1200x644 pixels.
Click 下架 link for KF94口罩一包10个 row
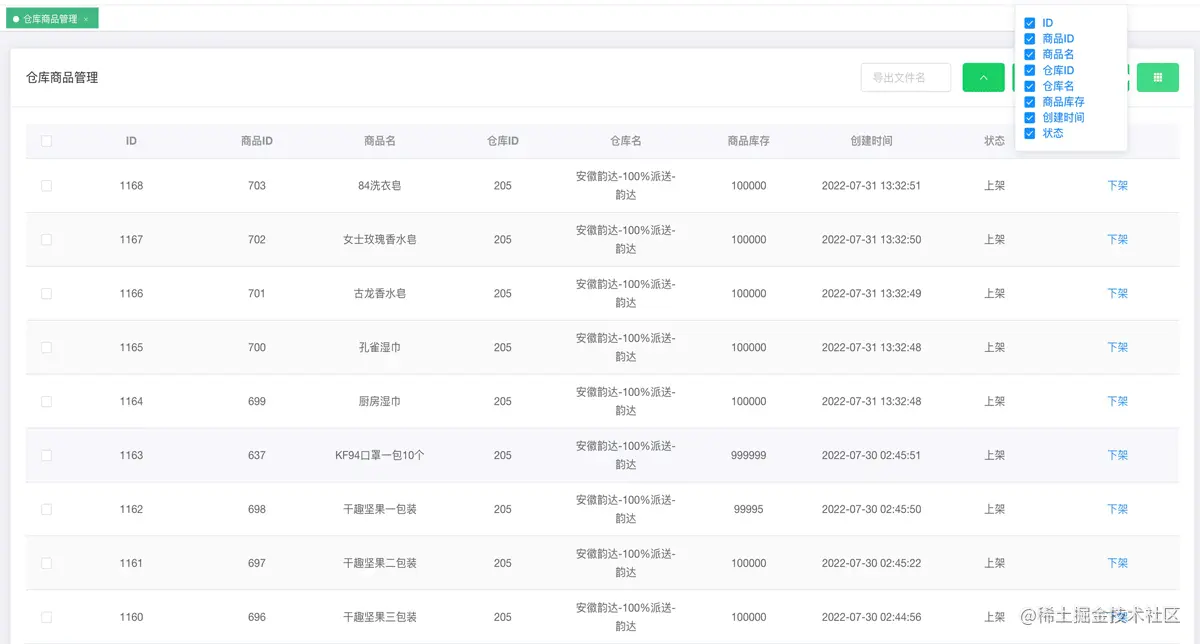pos(1117,456)
